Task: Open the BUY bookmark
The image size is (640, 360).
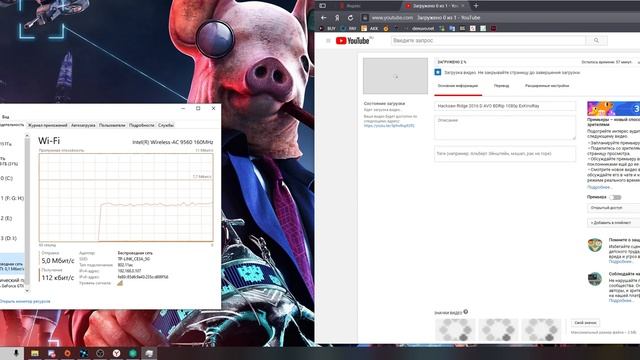Action: (328, 29)
